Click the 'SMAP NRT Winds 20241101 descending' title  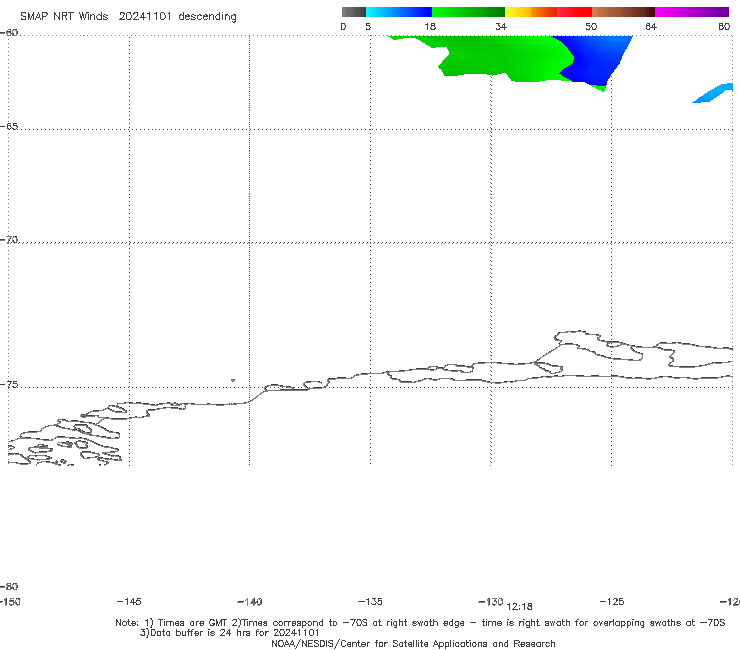[x=128, y=17]
